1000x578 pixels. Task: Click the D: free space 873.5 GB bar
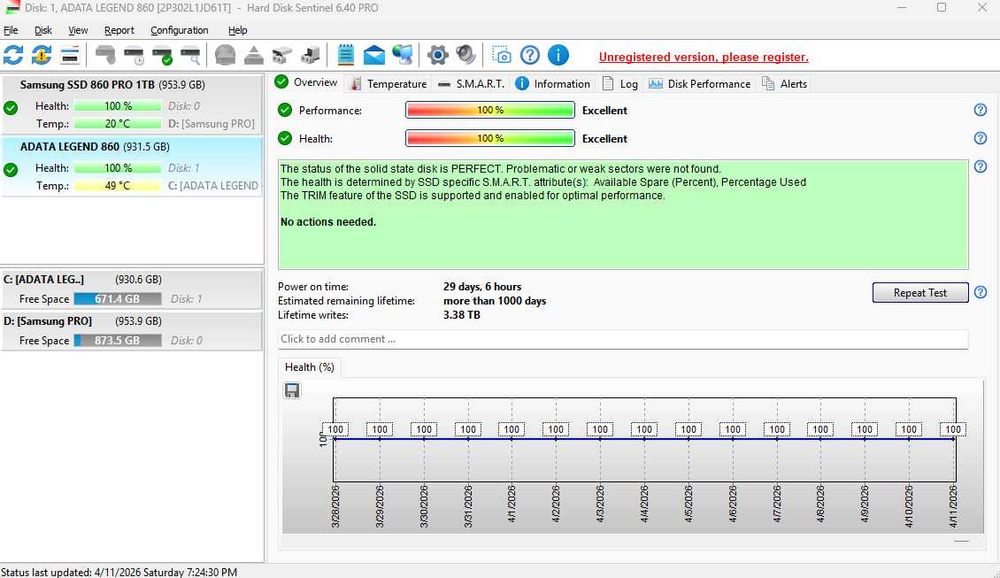click(117, 340)
